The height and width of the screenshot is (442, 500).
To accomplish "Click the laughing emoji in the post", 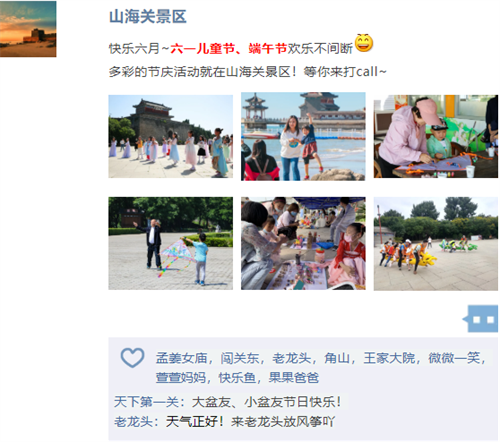I will click(364, 43).
